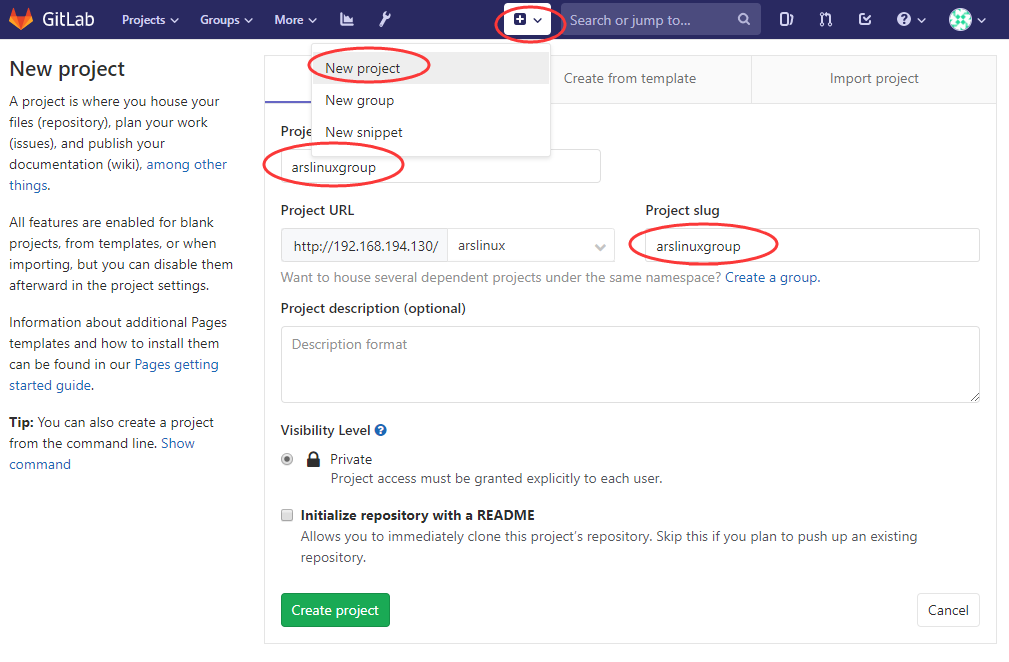Viewport: 1009px width, 662px height.
Task: Click the user avatar icon
Action: click(x=960, y=19)
